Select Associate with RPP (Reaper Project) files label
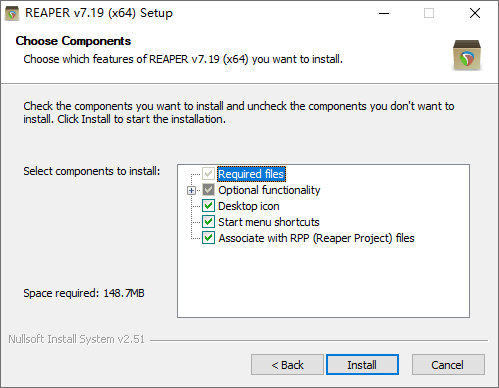499x388 pixels. click(316, 238)
